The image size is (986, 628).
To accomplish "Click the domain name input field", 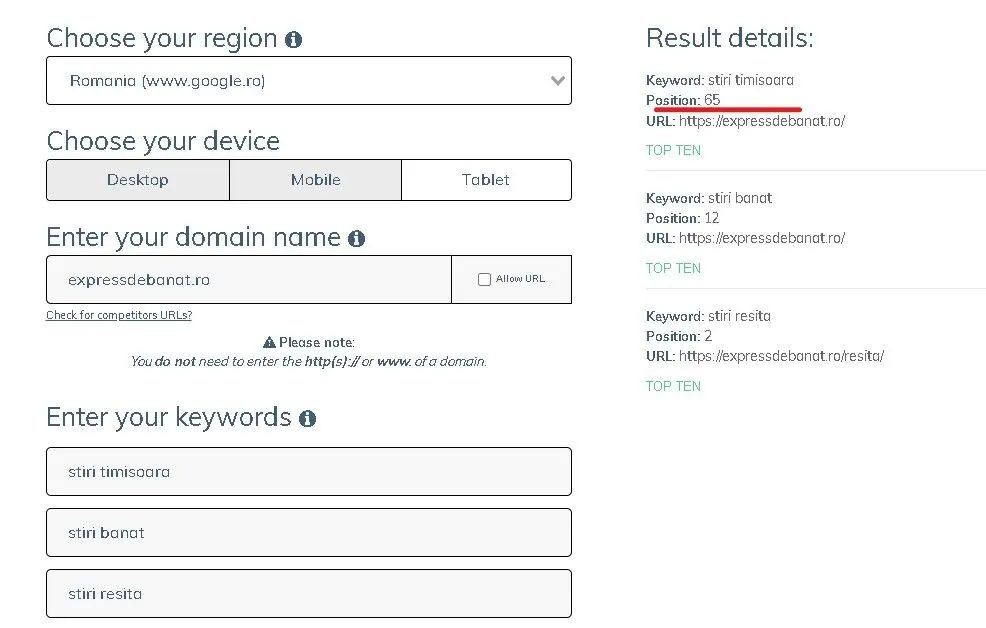I will [x=249, y=280].
